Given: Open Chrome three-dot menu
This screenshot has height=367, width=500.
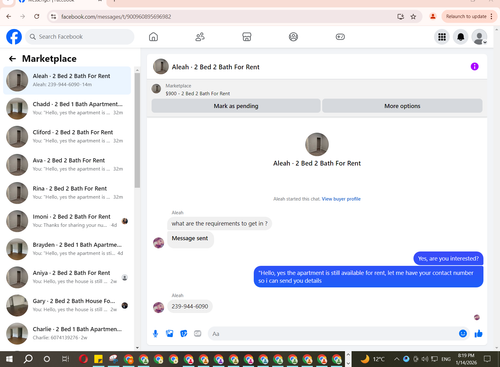Looking at the screenshot, I should (x=491, y=16).
